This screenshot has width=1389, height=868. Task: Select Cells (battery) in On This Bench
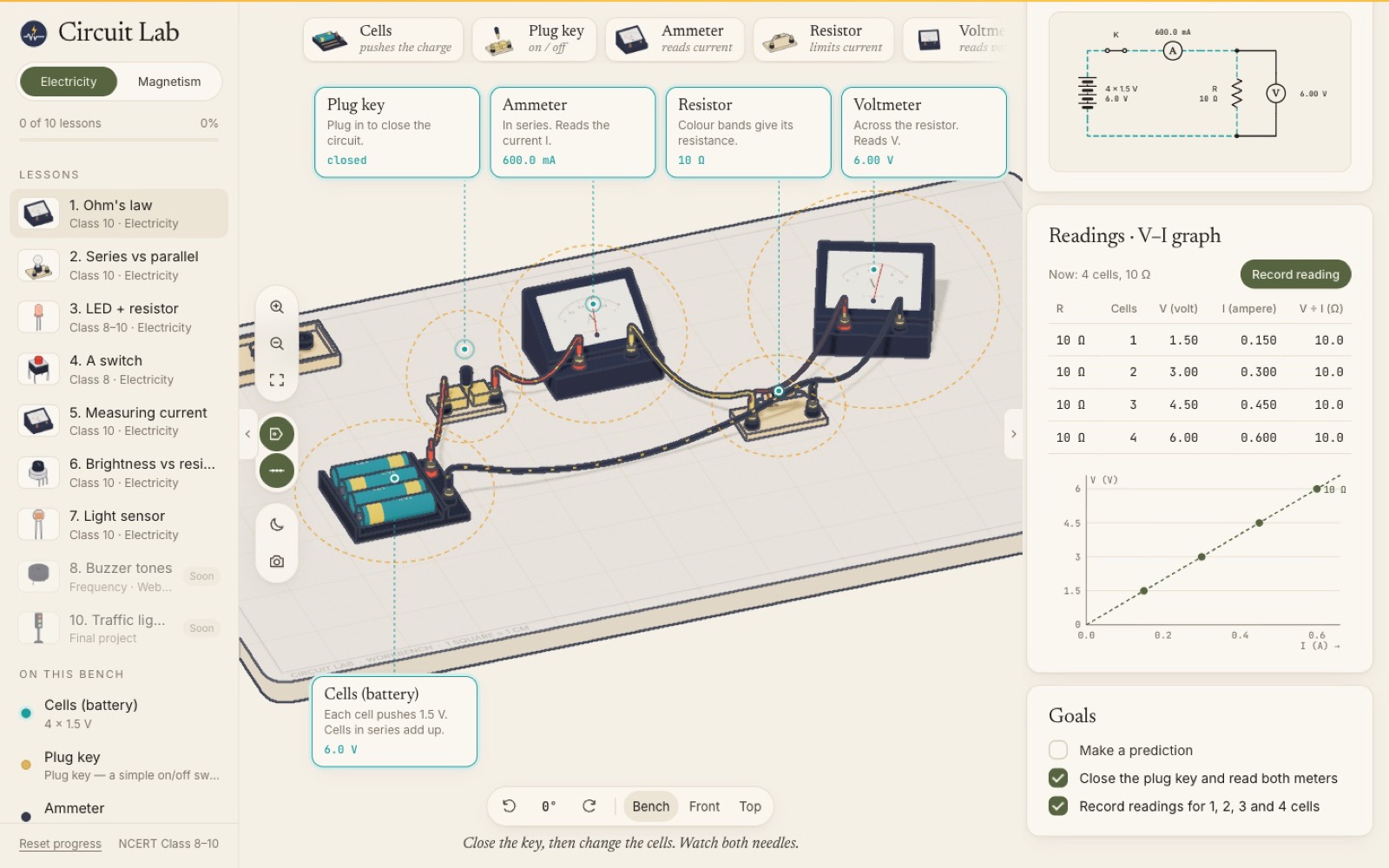pos(119,713)
